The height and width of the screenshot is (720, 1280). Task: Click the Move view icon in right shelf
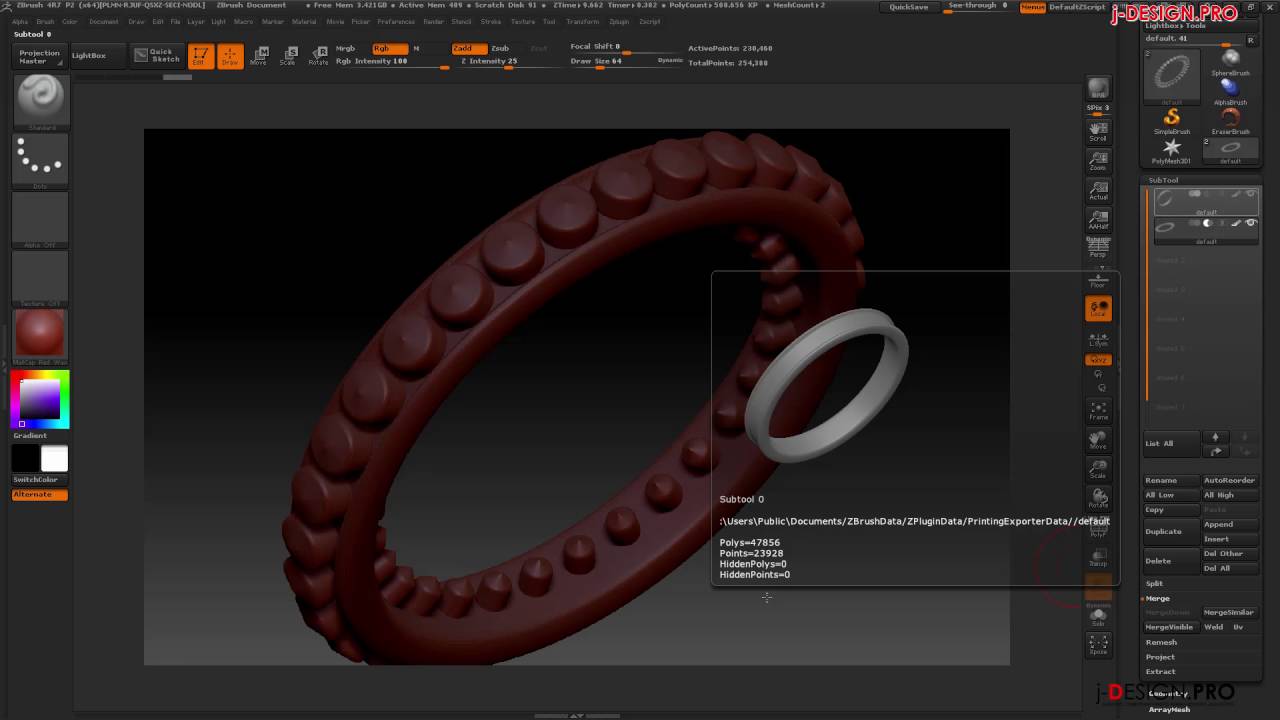(x=1098, y=440)
